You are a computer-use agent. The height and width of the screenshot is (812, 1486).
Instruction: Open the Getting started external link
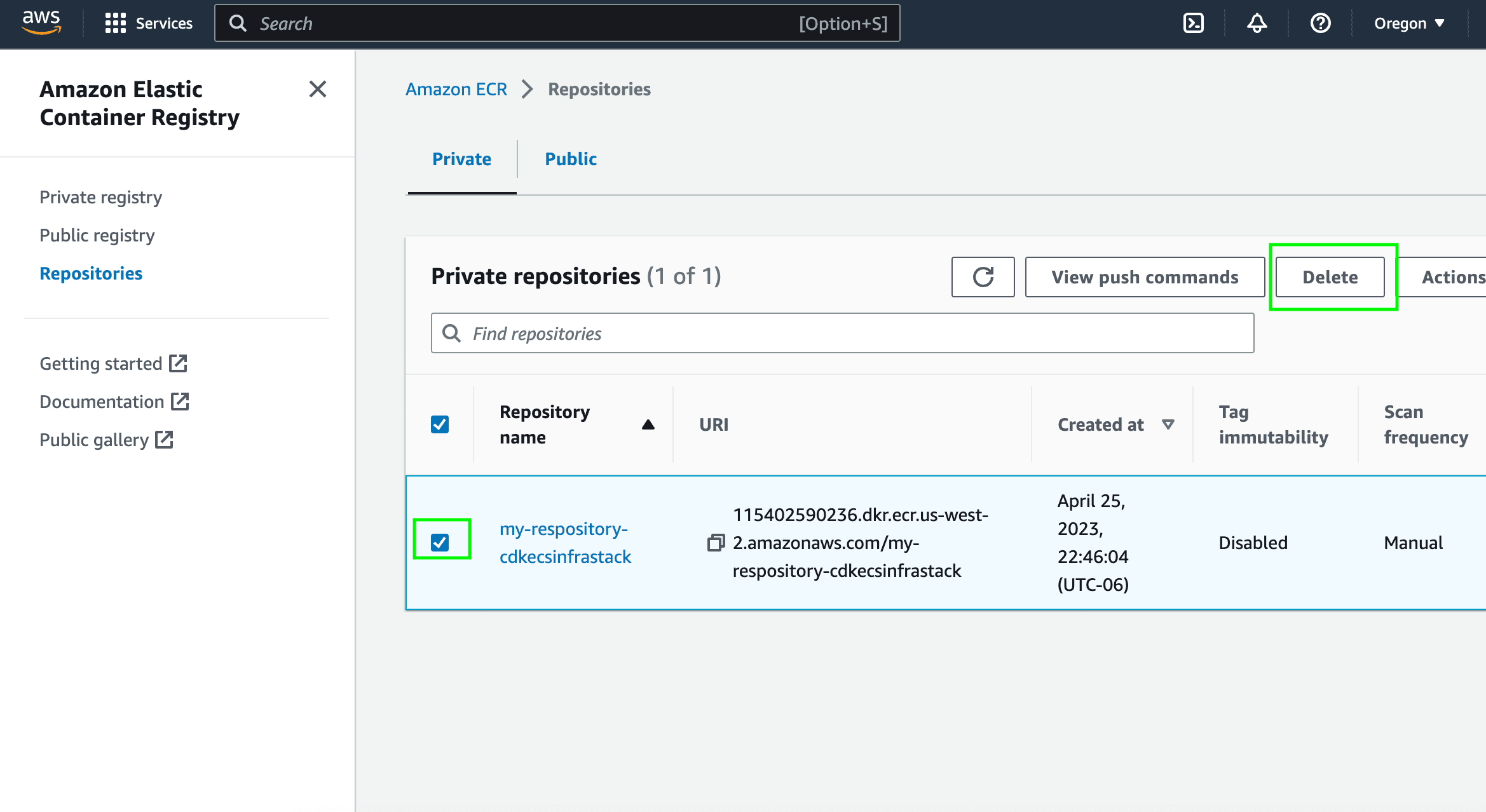(x=113, y=363)
